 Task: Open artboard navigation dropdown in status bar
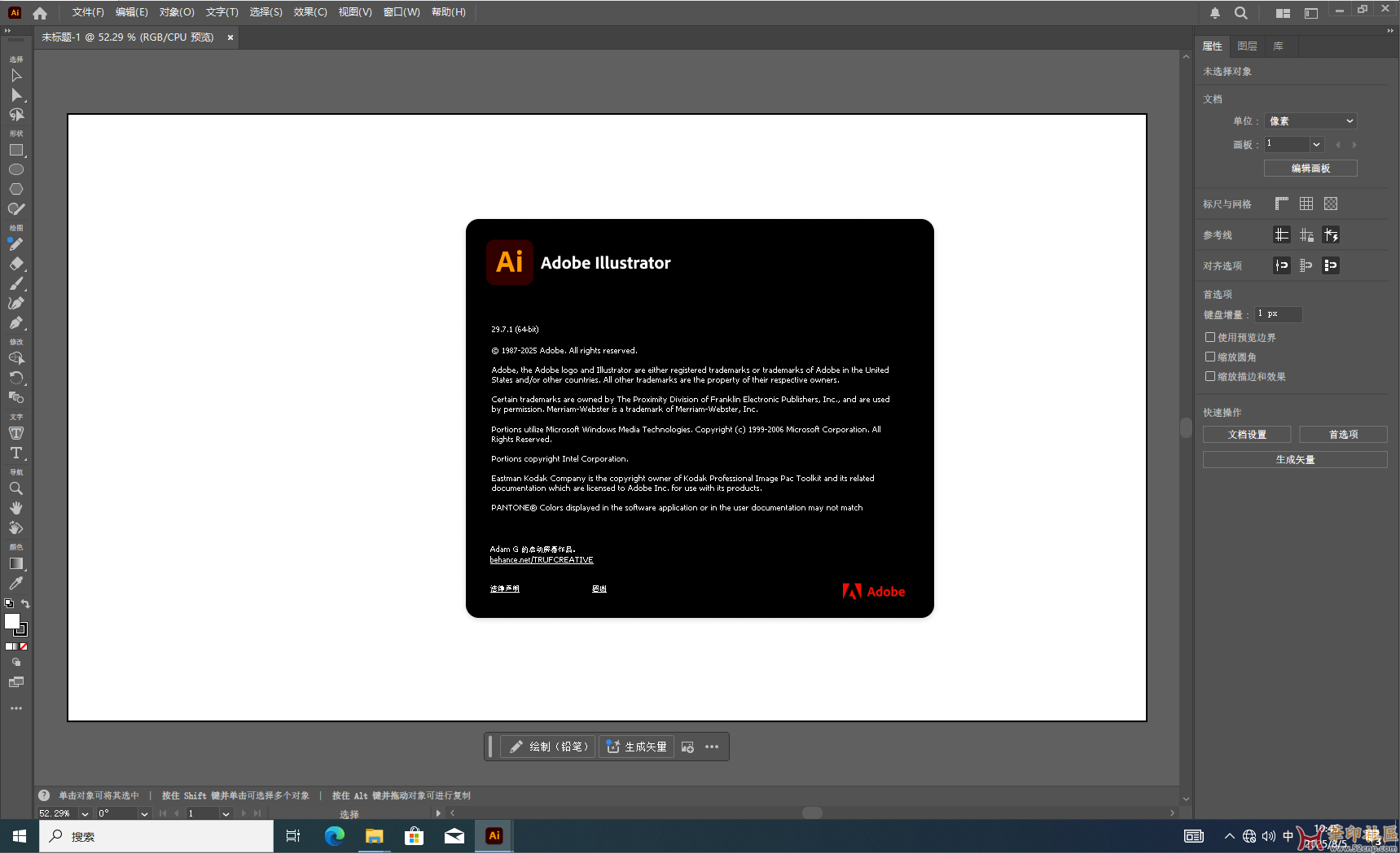[226, 813]
